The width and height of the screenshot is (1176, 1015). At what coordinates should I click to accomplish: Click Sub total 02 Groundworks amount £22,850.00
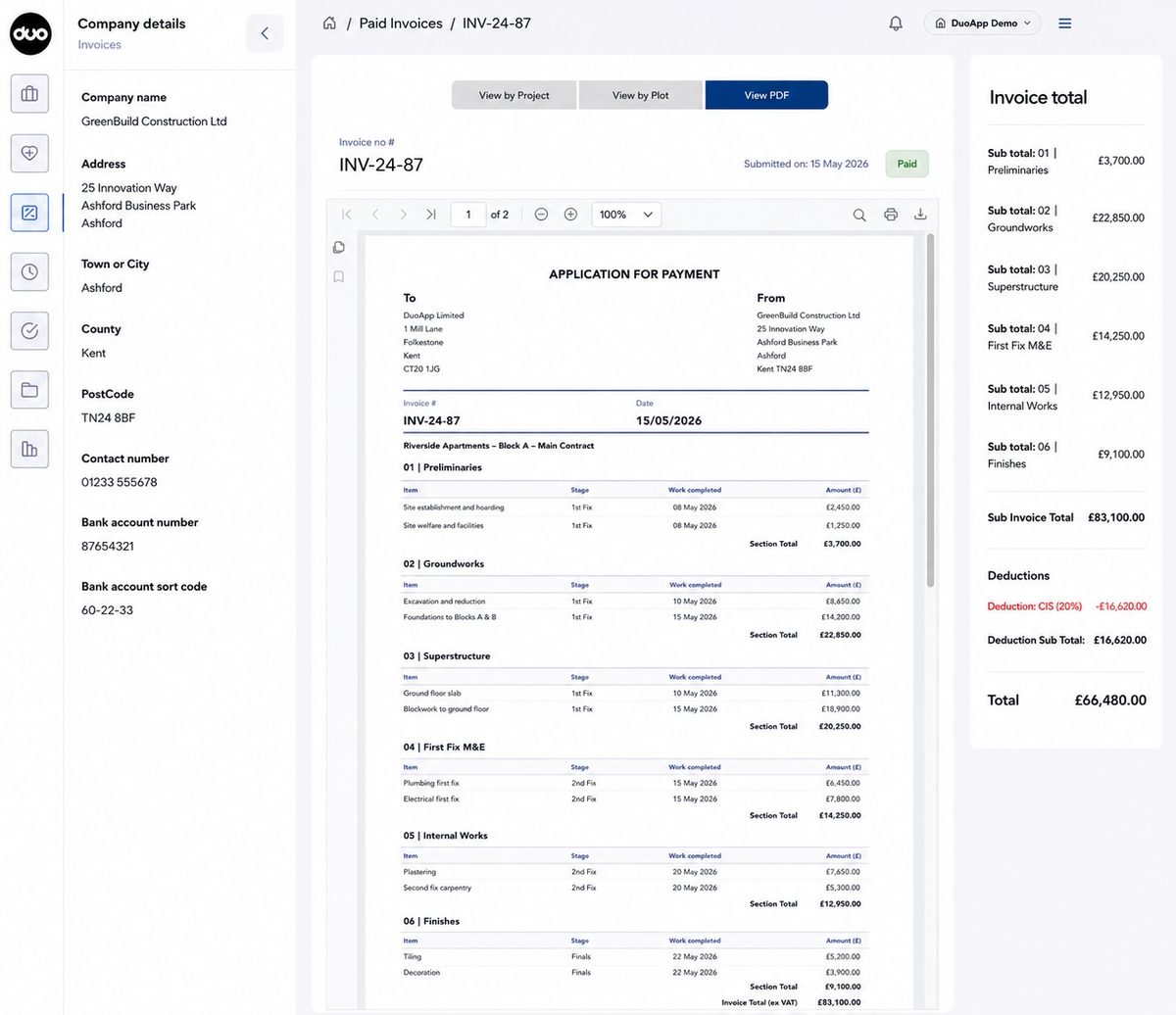pyautogui.click(x=1118, y=218)
